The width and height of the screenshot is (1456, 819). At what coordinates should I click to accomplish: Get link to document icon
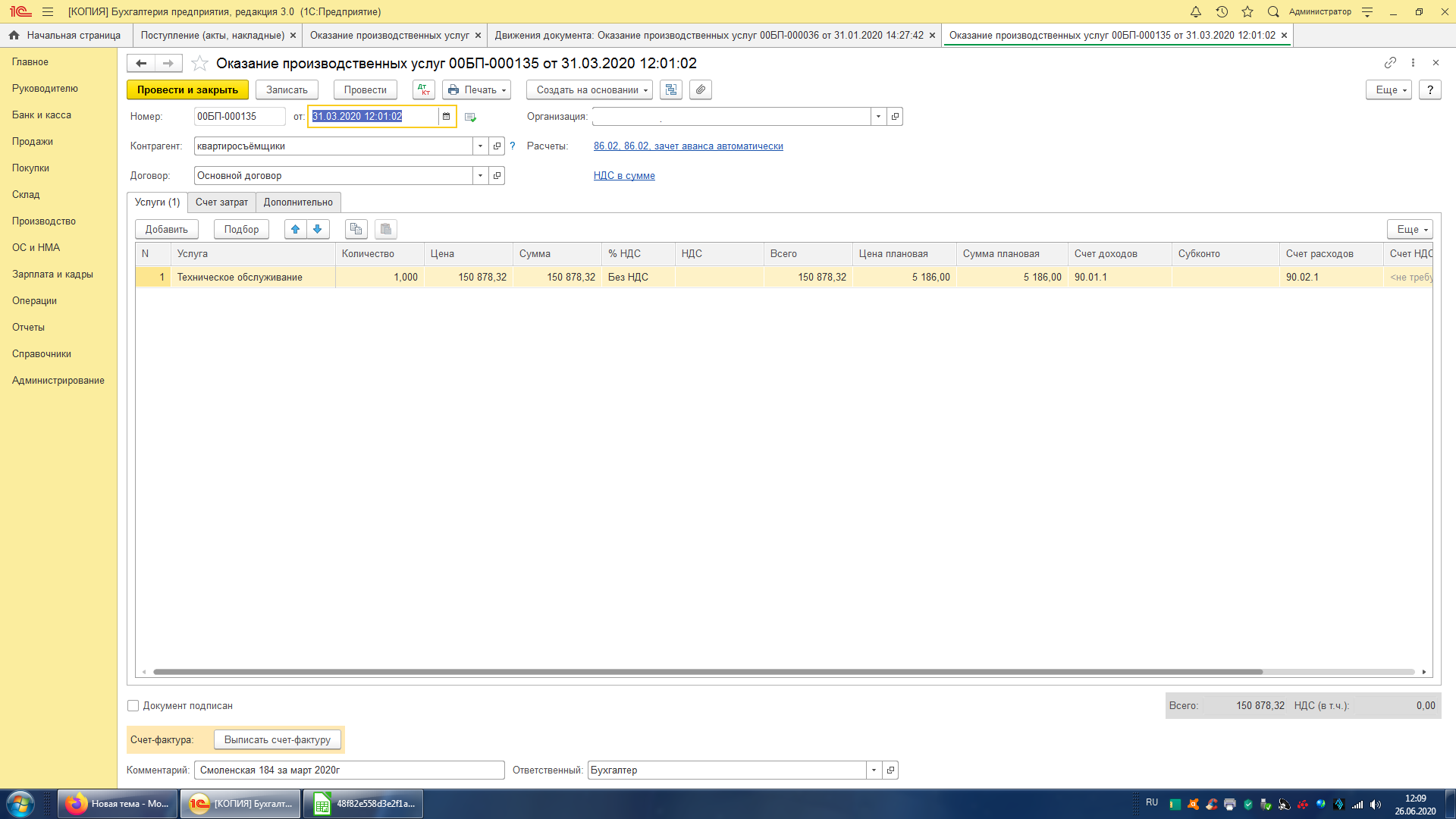coord(1390,62)
